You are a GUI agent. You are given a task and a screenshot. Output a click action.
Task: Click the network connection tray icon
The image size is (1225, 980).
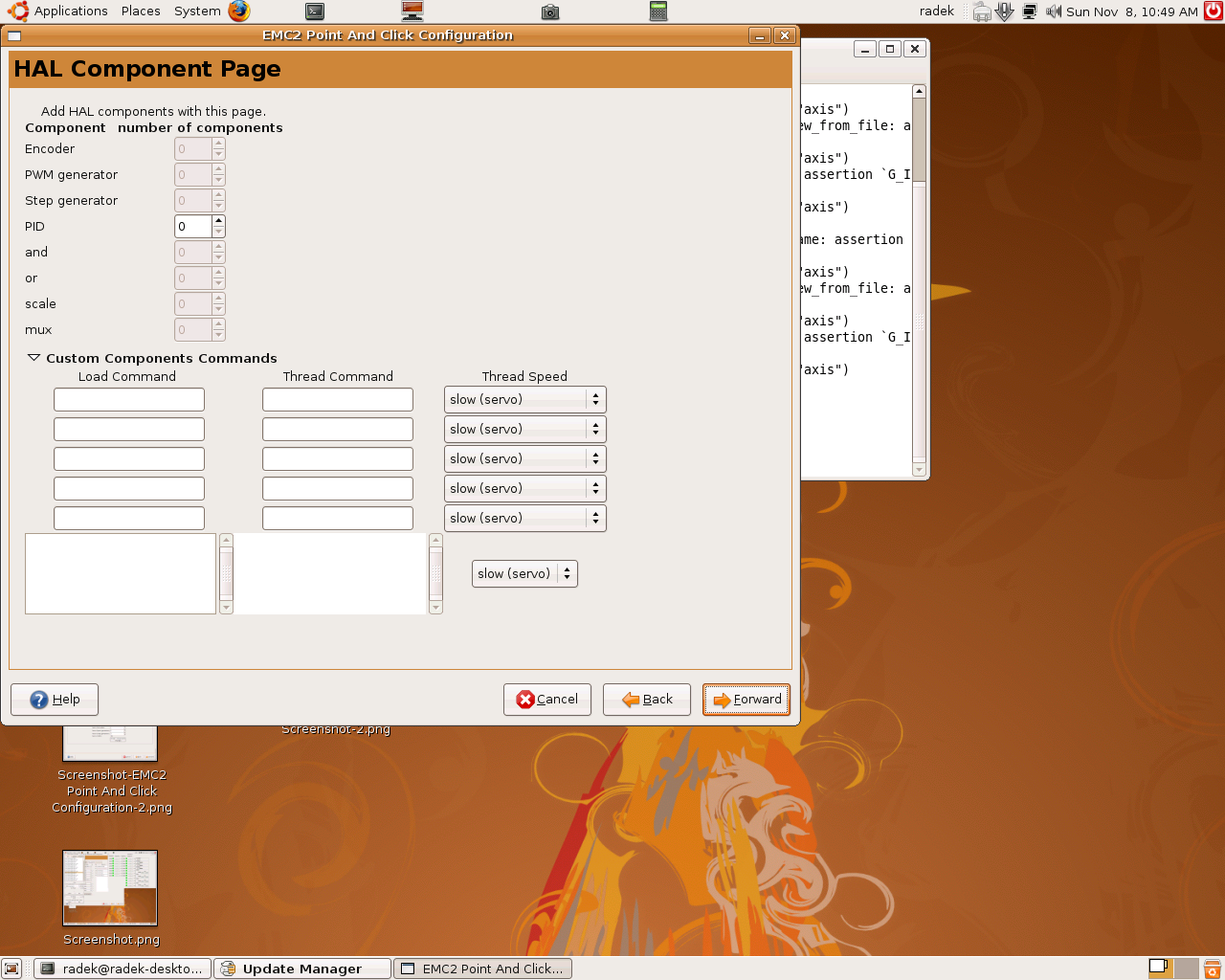[x=1029, y=11]
